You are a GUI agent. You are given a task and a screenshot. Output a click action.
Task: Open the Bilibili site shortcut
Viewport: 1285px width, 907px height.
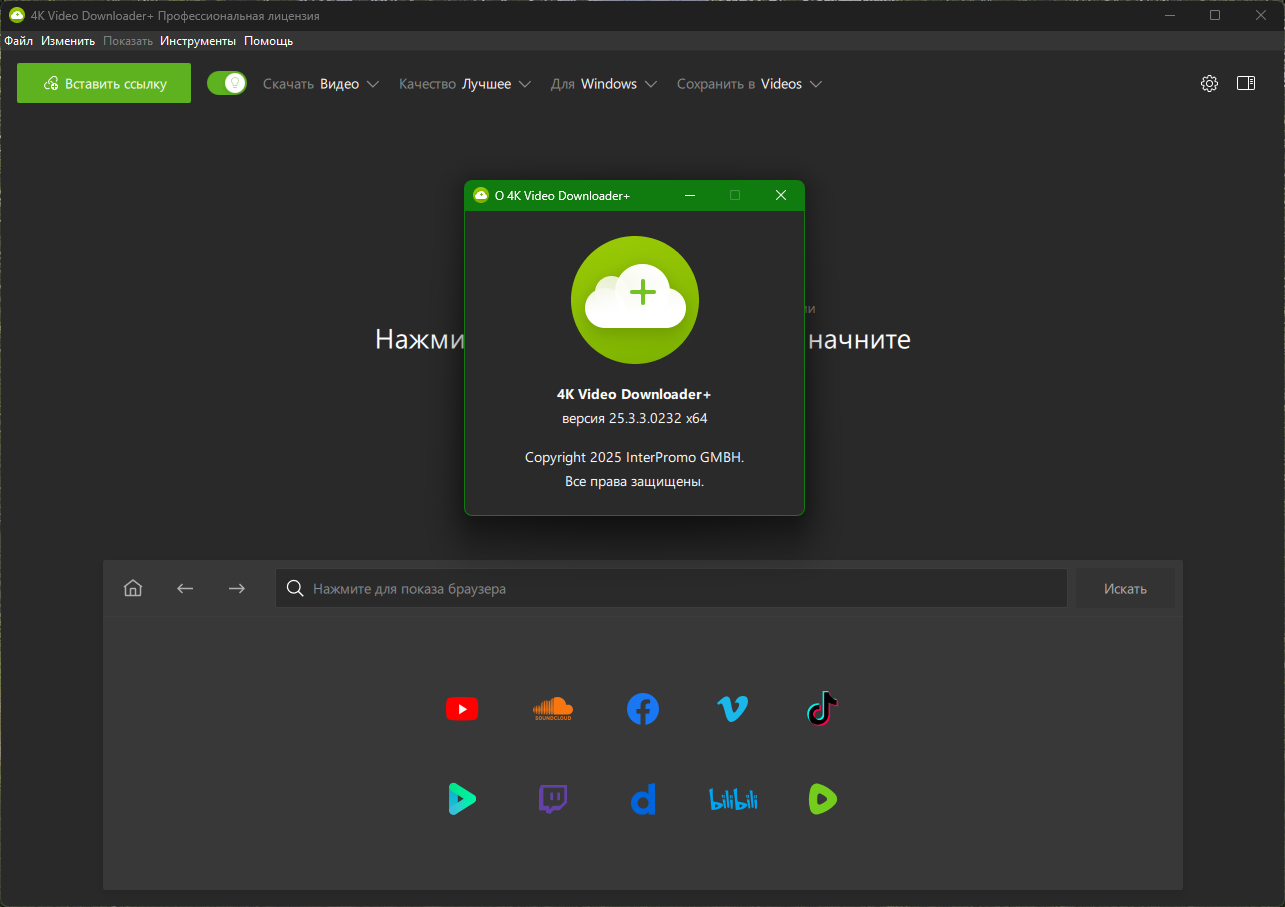tap(733, 799)
